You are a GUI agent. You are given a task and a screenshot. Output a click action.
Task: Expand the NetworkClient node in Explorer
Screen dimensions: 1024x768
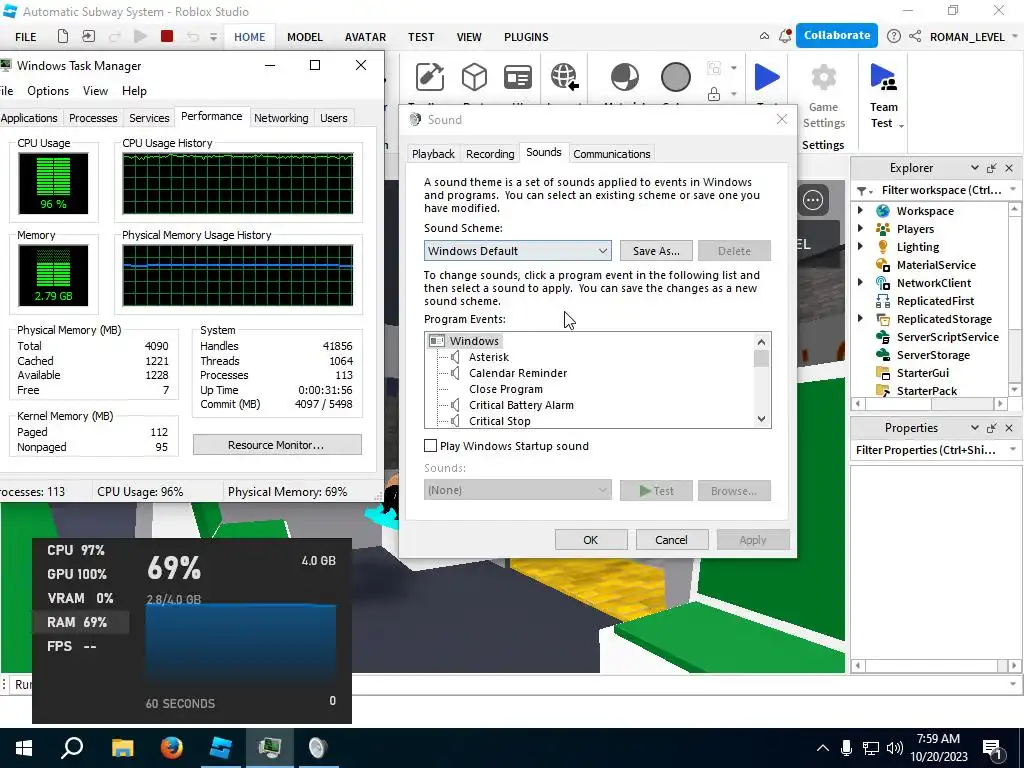coord(861,282)
